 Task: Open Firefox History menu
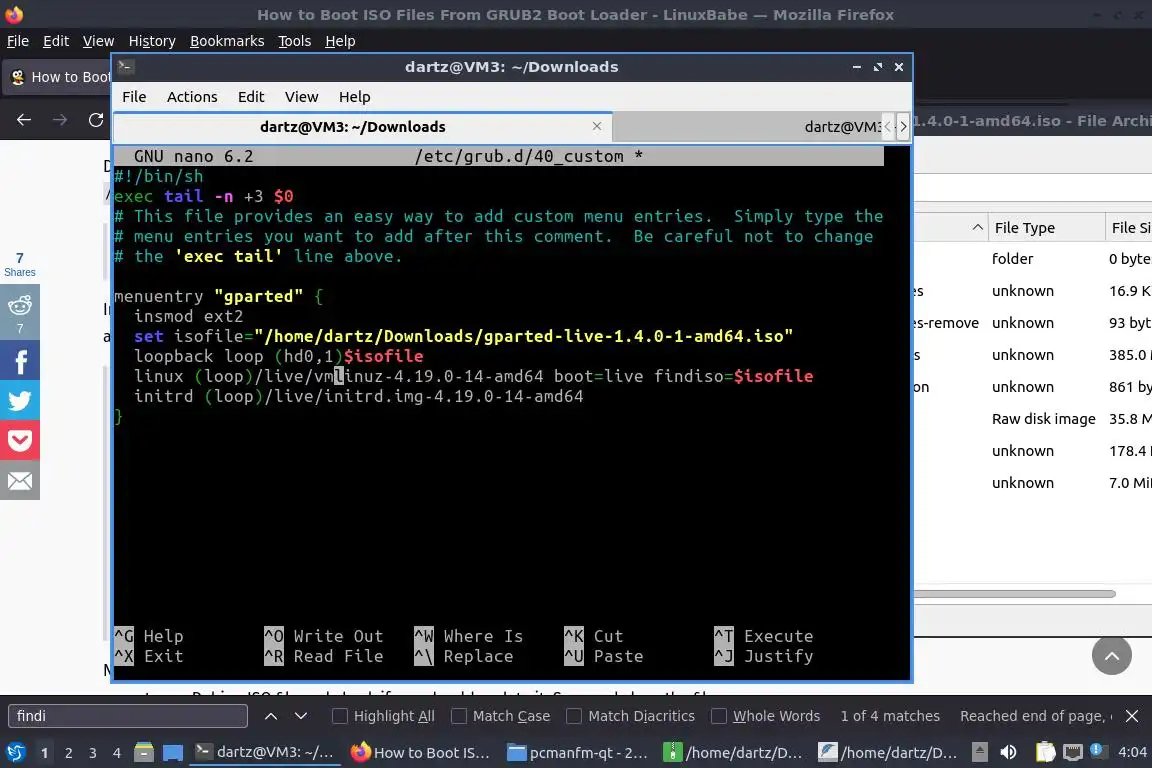coord(152,41)
